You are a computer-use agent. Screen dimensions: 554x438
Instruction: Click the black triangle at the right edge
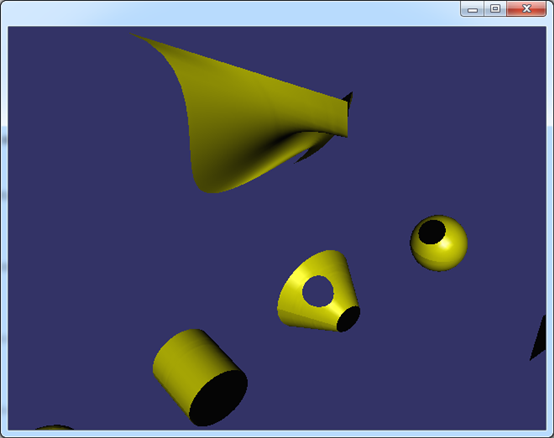(x=539, y=339)
